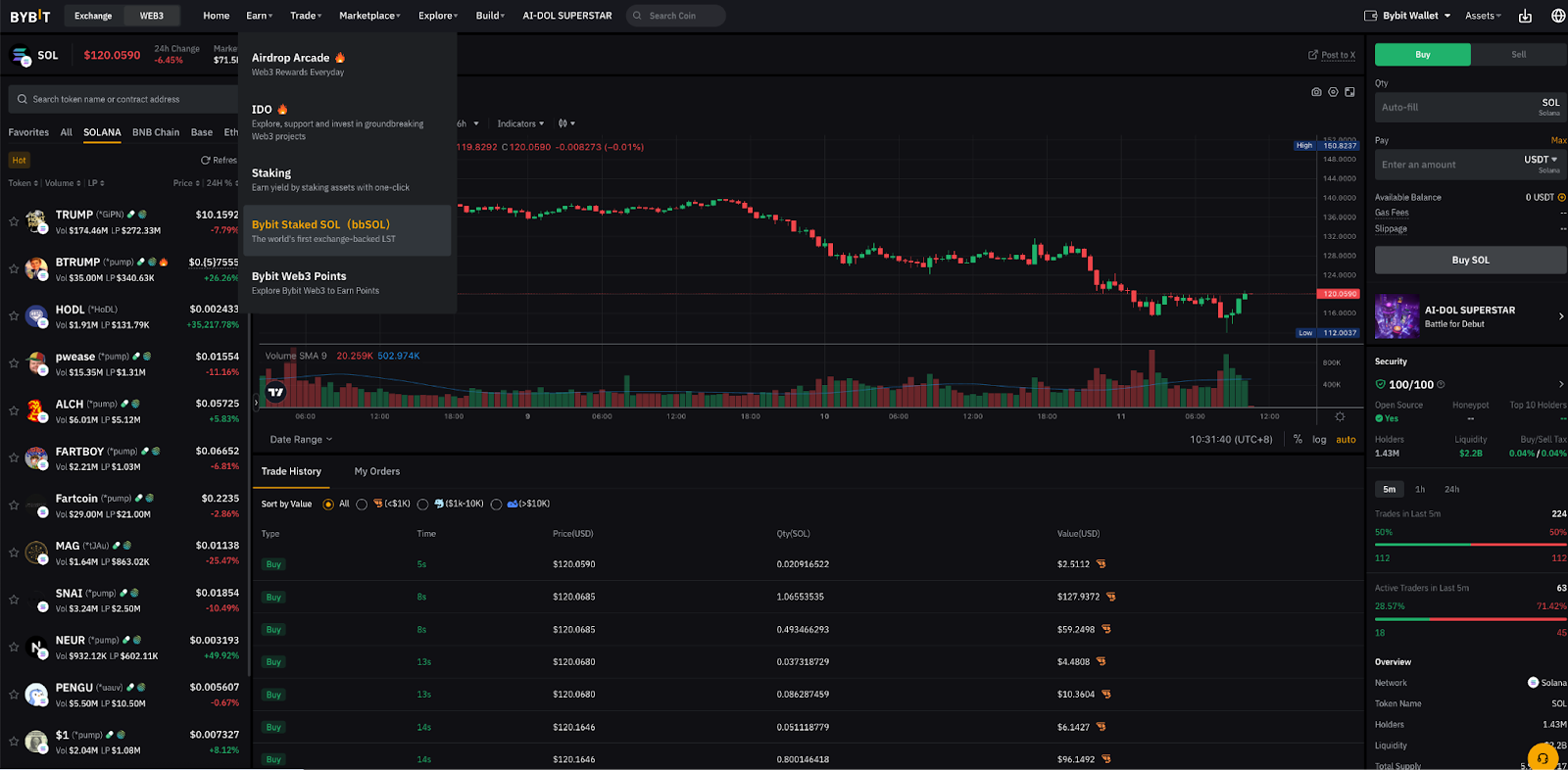The image size is (1568, 770).
Task: Click the Active Traders ratio bar
Action: (1471, 619)
